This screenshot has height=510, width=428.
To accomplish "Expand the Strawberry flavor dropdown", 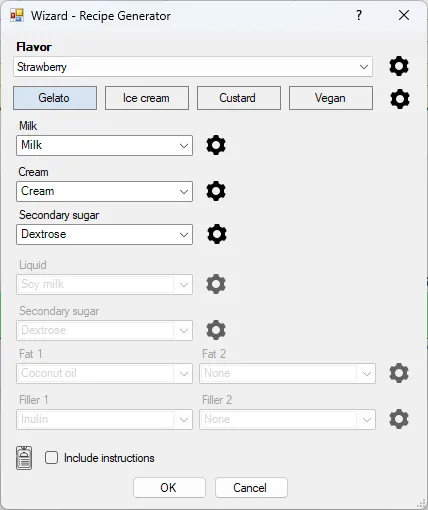I will (193, 67).
